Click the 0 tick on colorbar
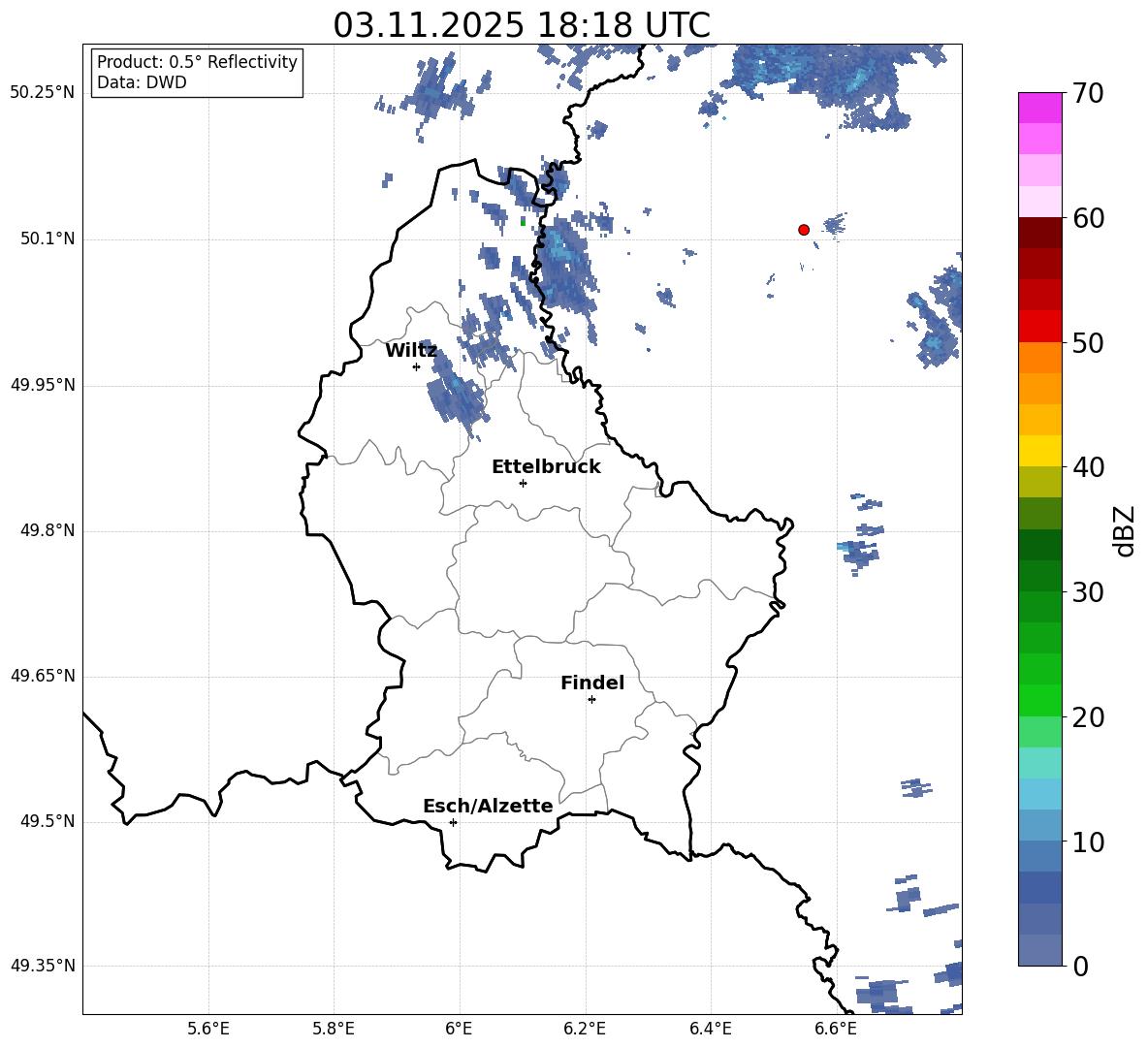The height and width of the screenshot is (1048, 1148). point(1080,967)
